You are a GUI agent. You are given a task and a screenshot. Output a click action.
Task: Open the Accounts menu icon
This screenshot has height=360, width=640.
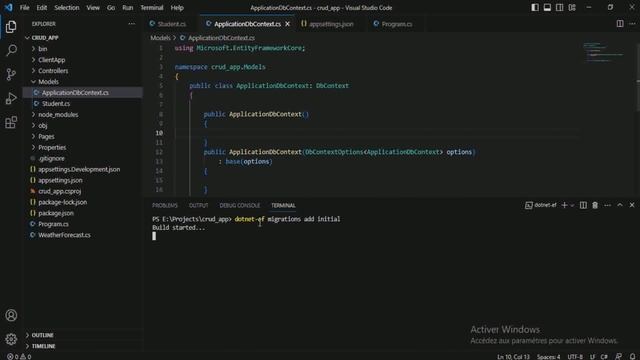pyautogui.click(x=11, y=315)
